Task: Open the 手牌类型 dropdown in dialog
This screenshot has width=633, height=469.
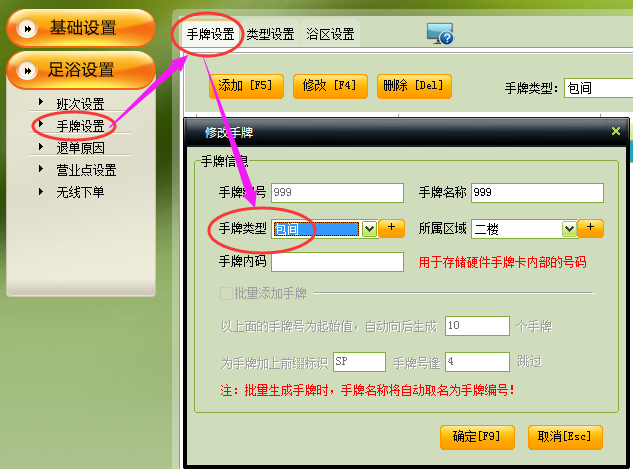Action: pos(369,229)
